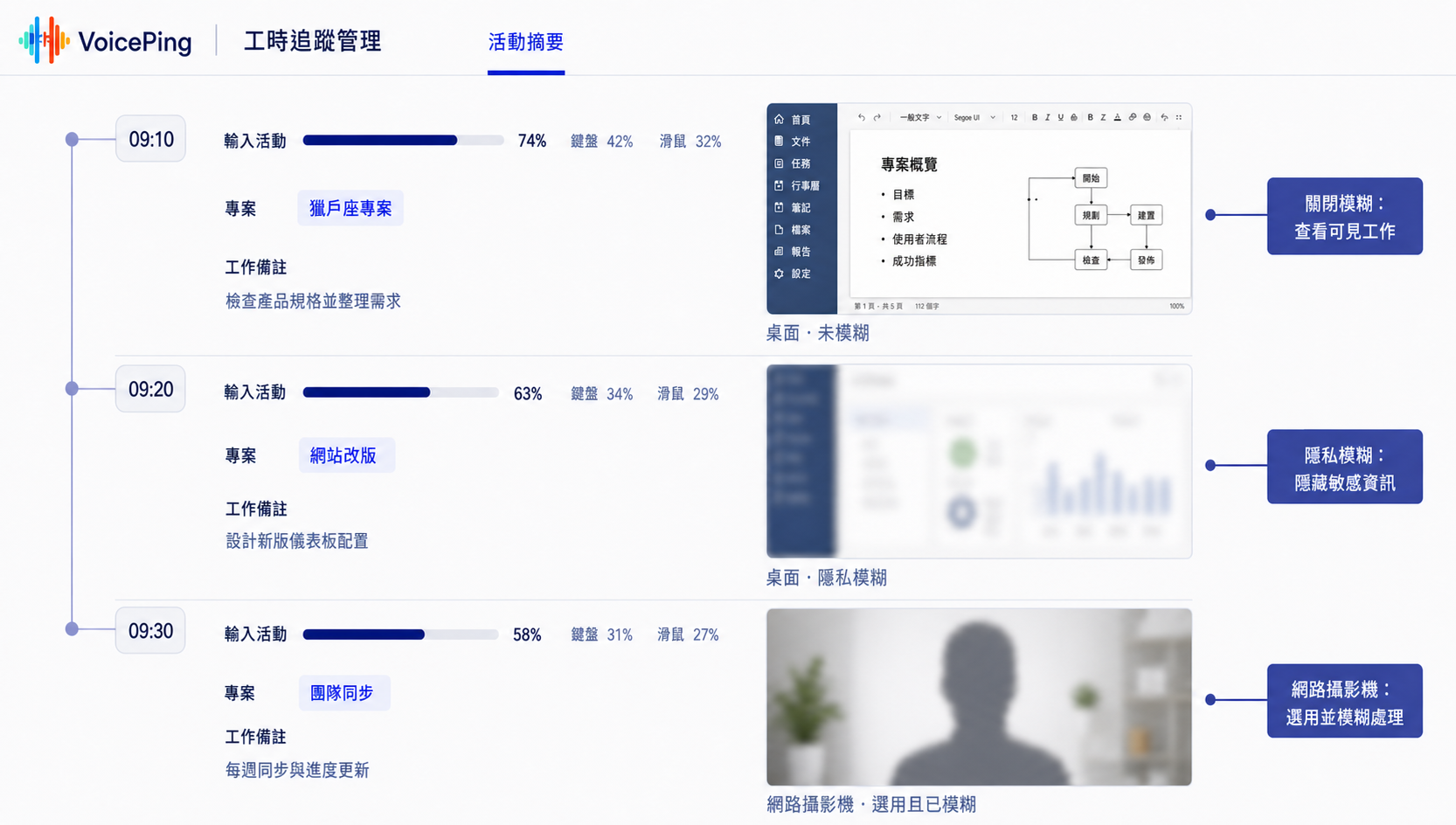Click the VoicePing waveform logo
The image size is (1456, 825).
44,40
